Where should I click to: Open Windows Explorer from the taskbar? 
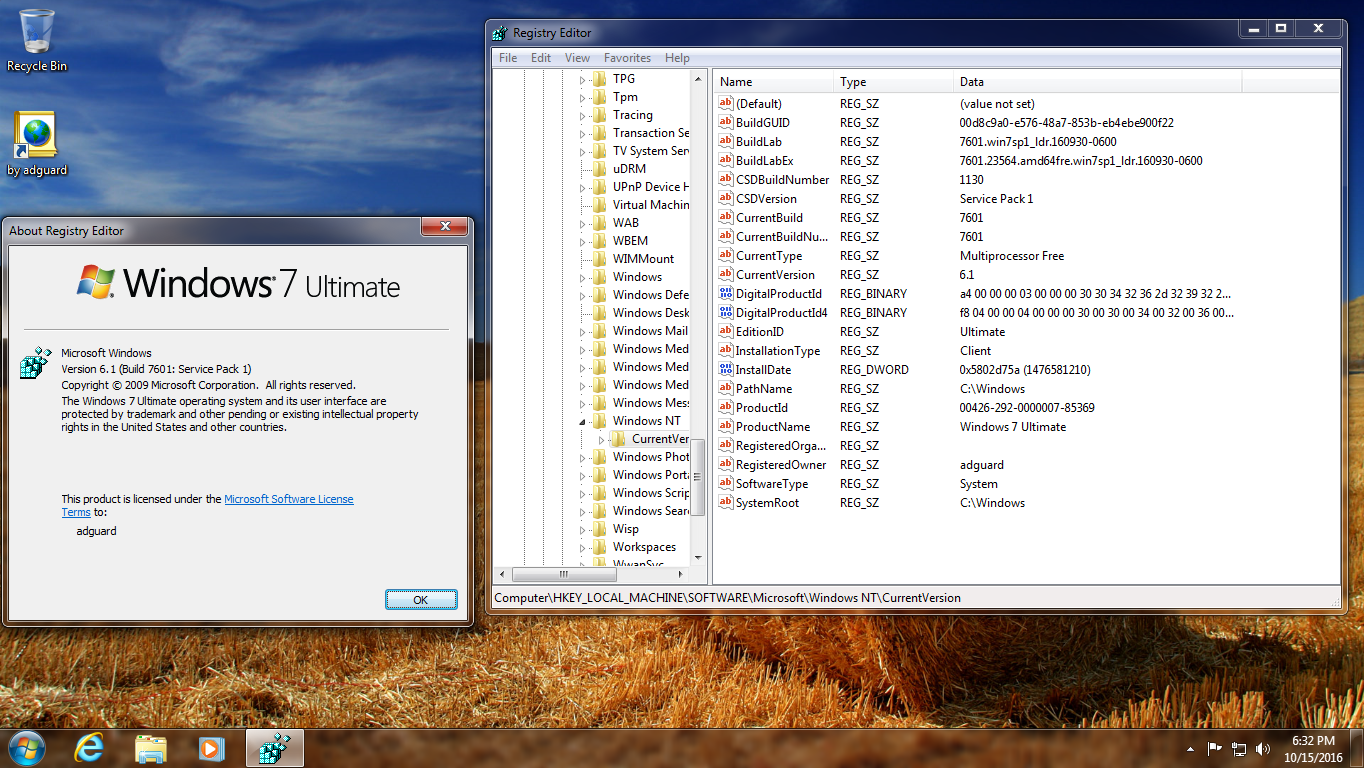click(x=151, y=748)
